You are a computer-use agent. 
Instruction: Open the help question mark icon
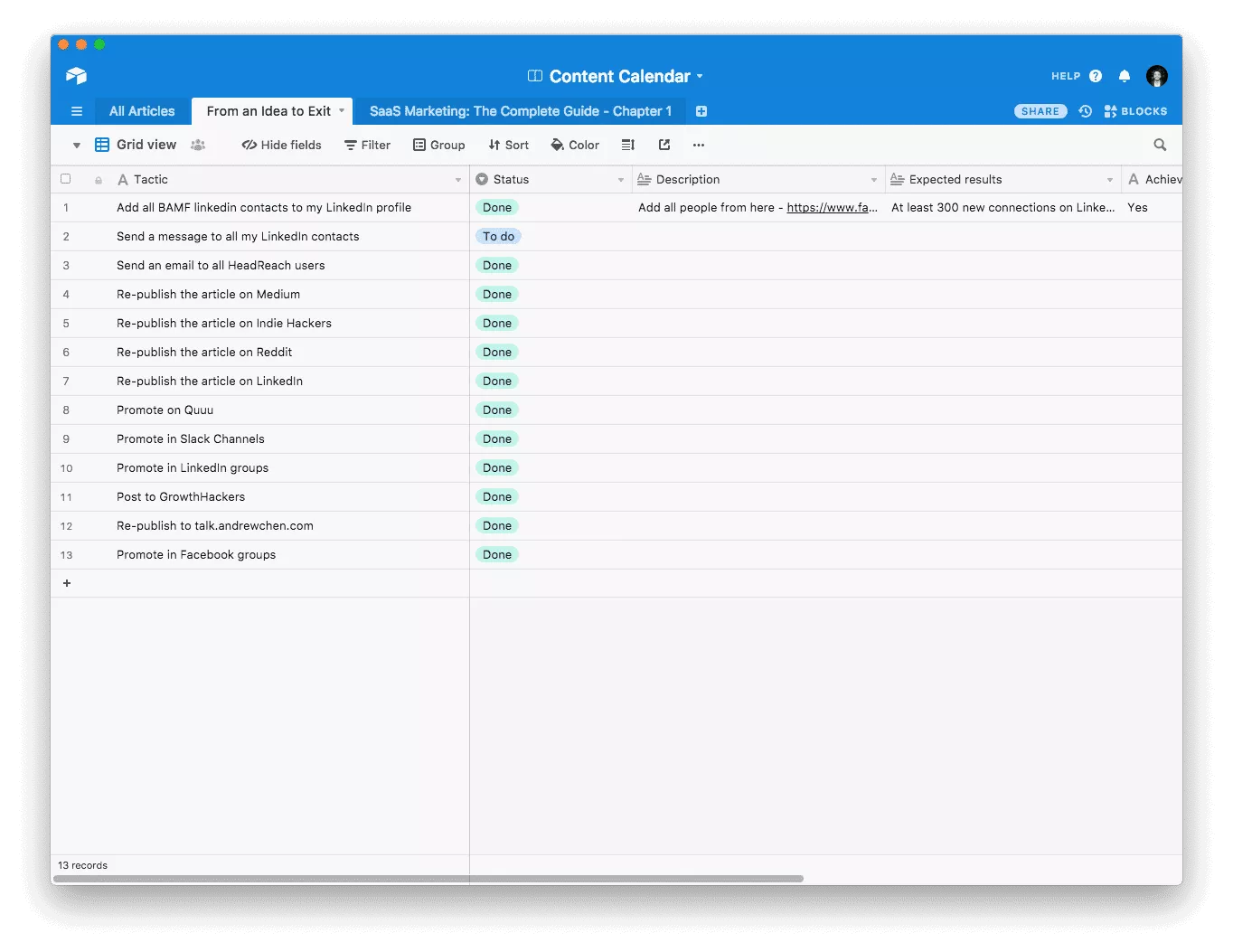coord(1096,76)
